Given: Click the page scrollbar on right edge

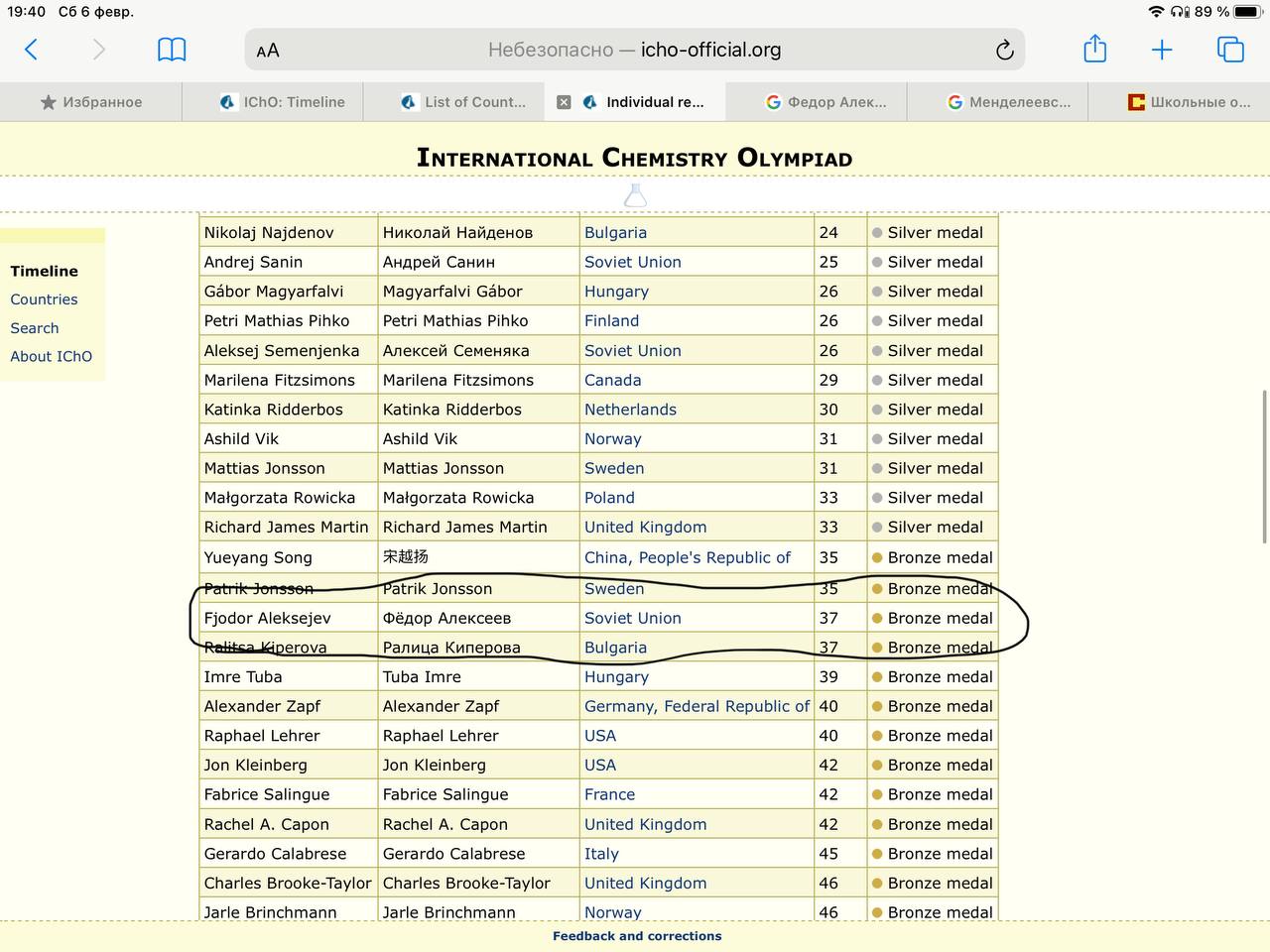Looking at the screenshot, I should click(1263, 466).
